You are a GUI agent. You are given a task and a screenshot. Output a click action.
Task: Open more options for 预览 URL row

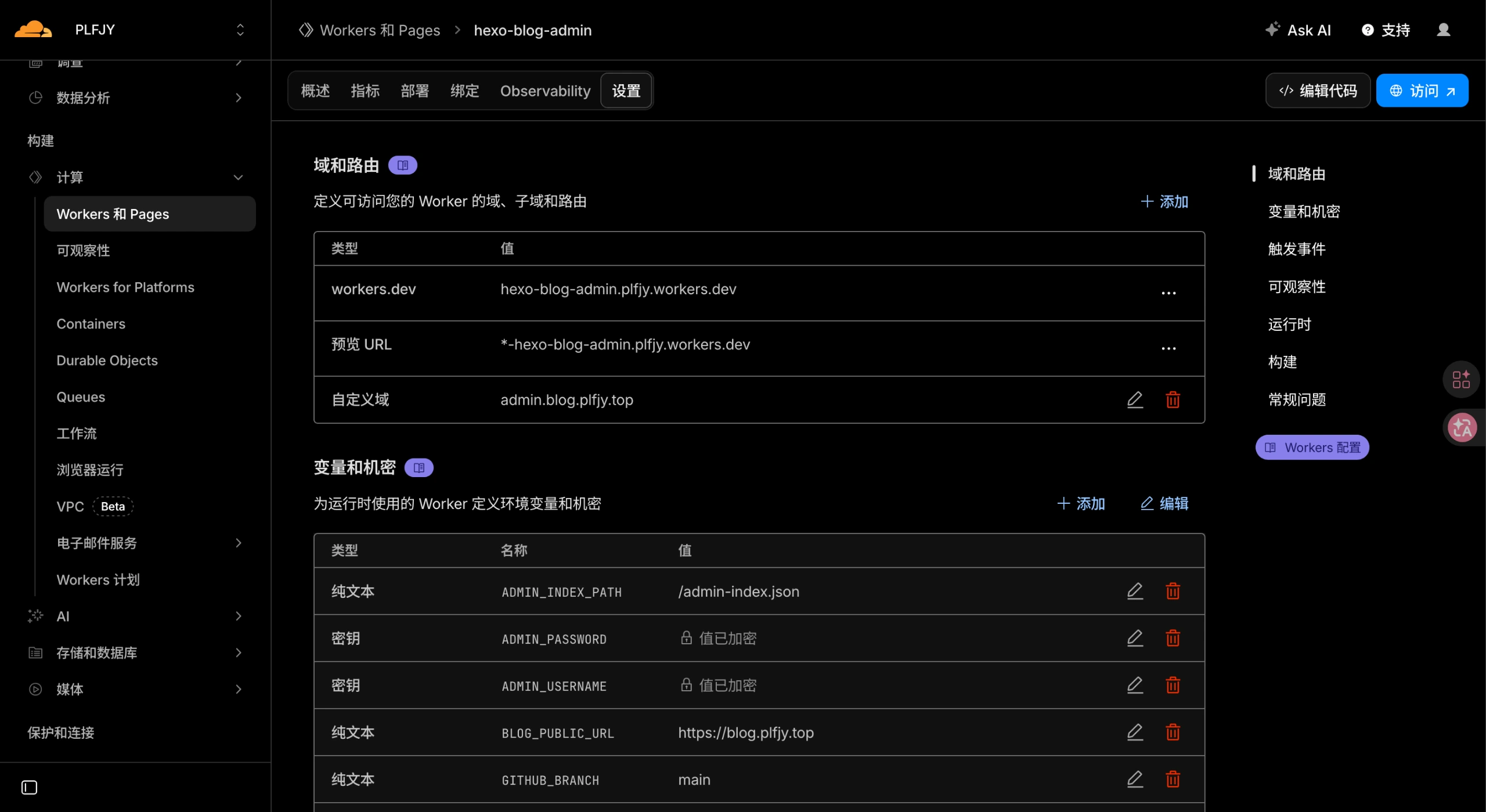(1168, 348)
